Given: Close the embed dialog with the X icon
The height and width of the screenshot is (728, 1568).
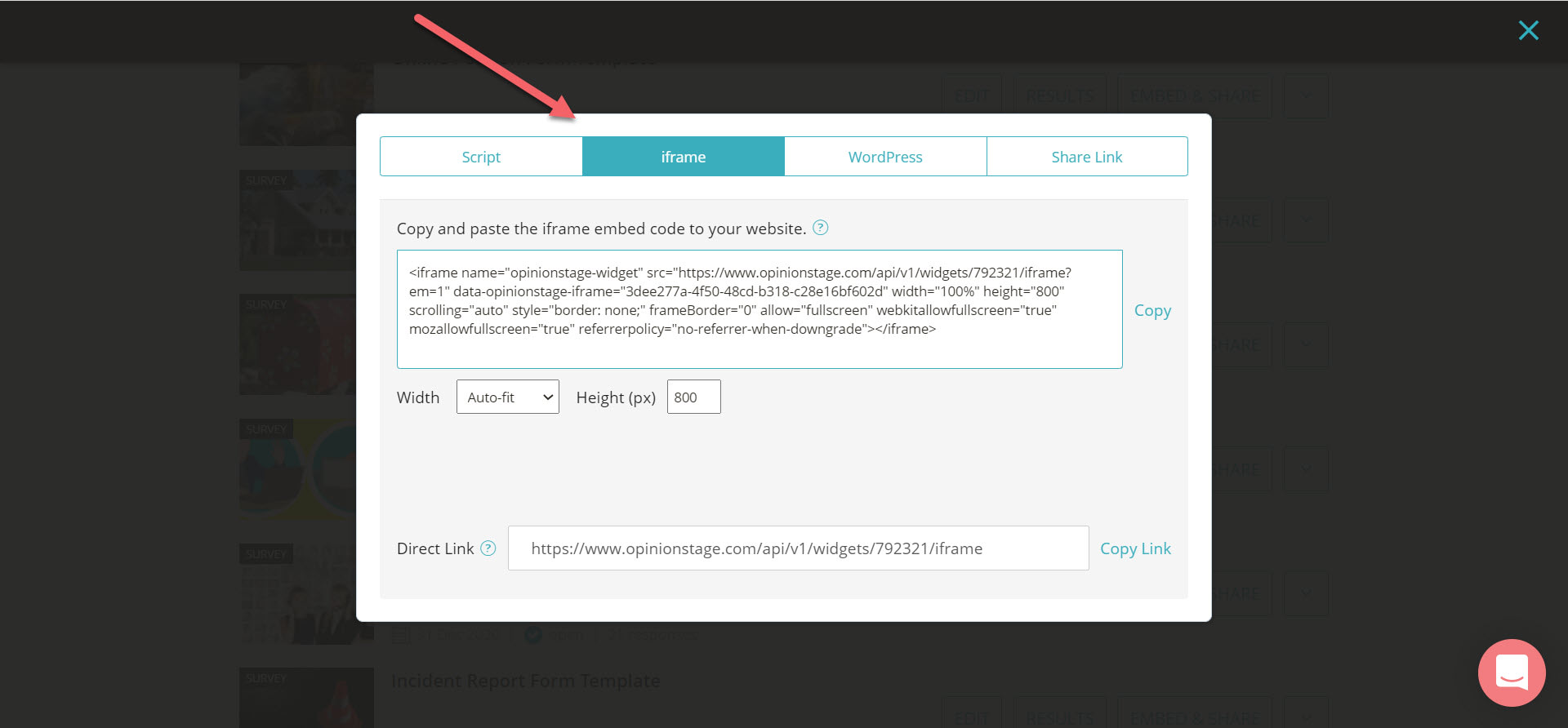Looking at the screenshot, I should click(1528, 30).
